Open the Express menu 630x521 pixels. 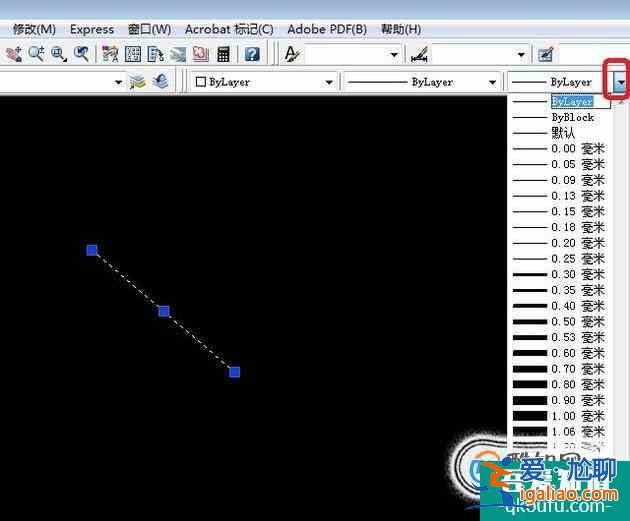(92, 29)
